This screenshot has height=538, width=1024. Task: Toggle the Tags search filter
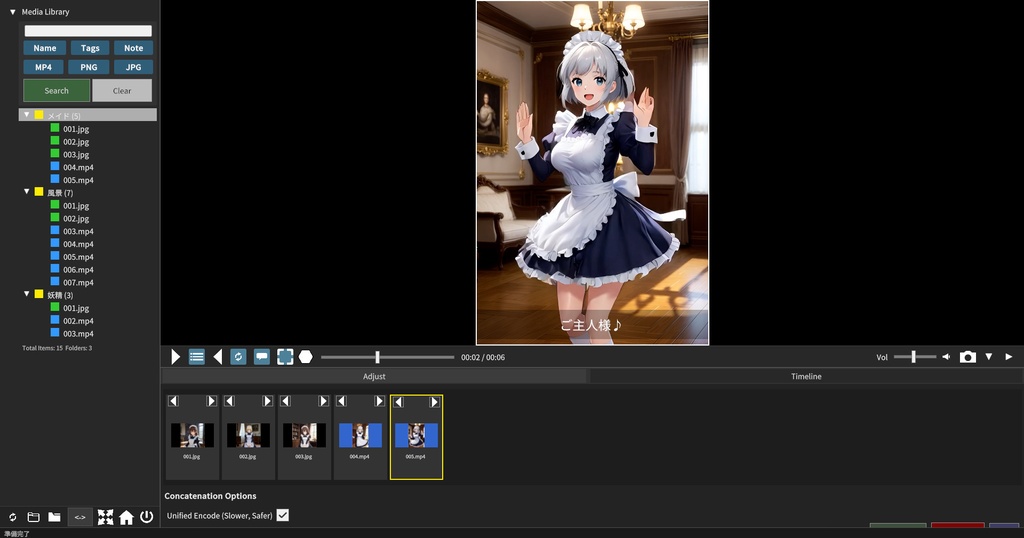click(89, 48)
